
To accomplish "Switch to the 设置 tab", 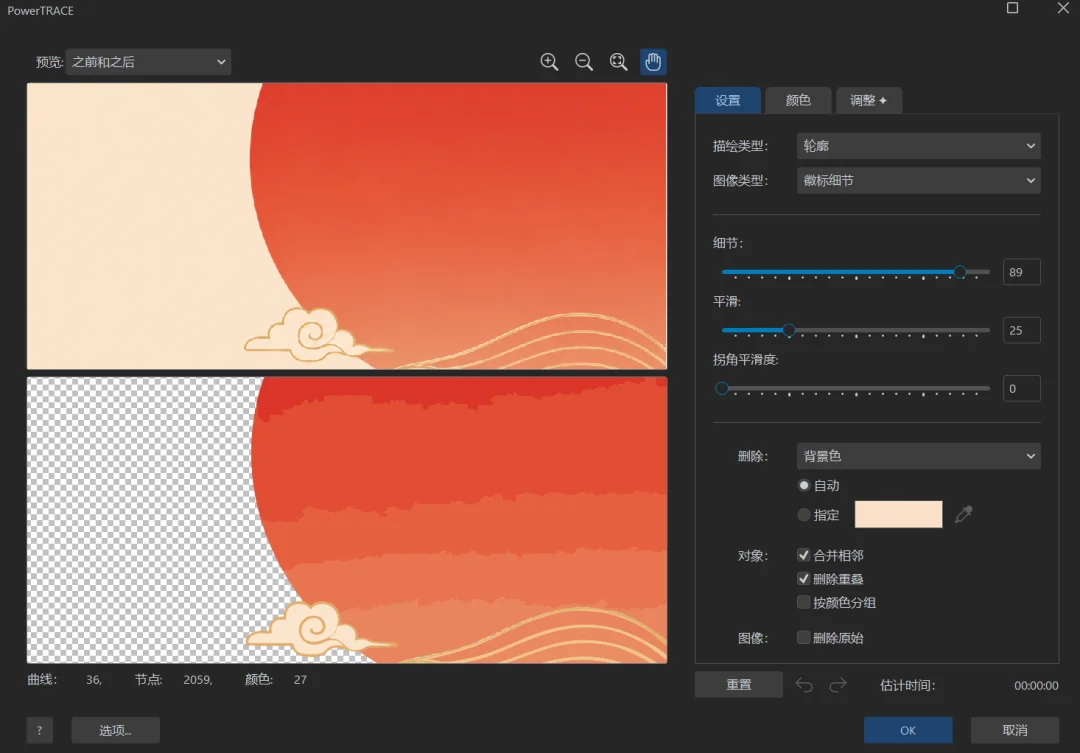I will click(727, 101).
